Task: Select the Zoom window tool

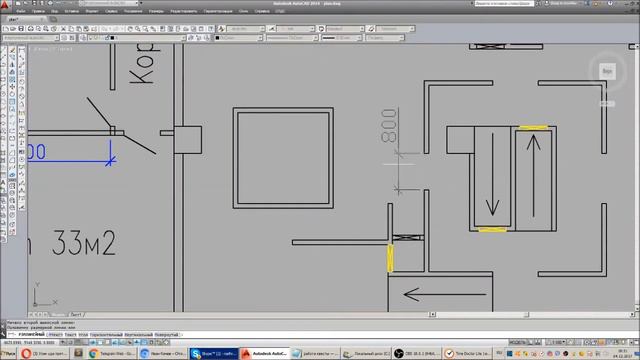Action: coord(146,29)
